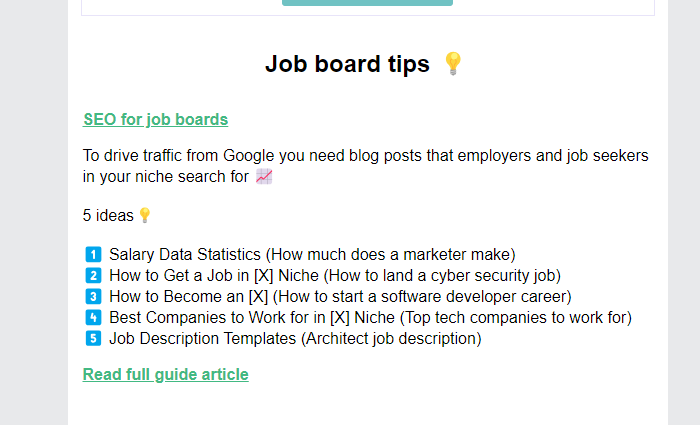Click the lightbulb emoji beside Job board tips
This screenshot has height=425, width=700.
[x=453, y=64]
